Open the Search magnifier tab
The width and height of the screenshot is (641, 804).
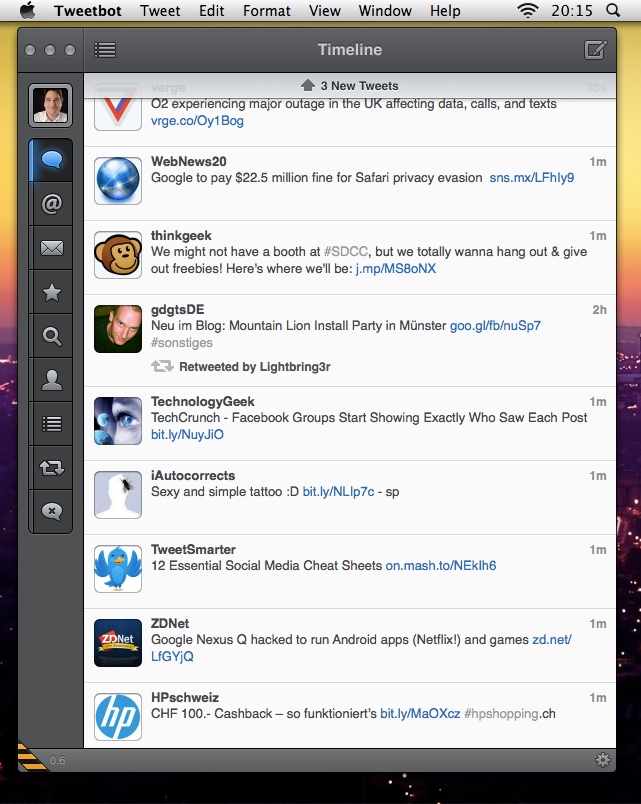pyautogui.click(x=51, y=336)
